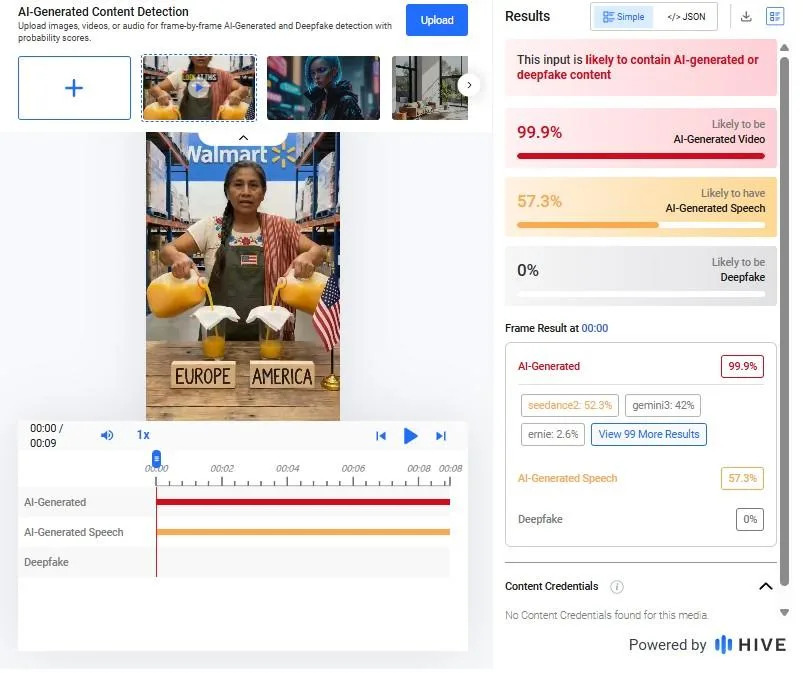Click the 99.9% AI-Generated Video card
Screen dimensions: 803x673
(x=641, y=138)
